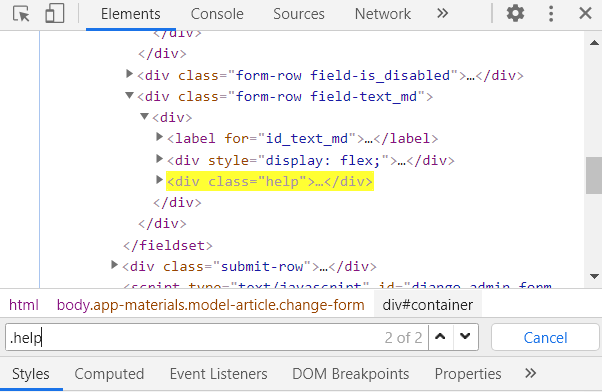
Task: Collapse the field-text_md form-row div
Action: tap(129, 95)
